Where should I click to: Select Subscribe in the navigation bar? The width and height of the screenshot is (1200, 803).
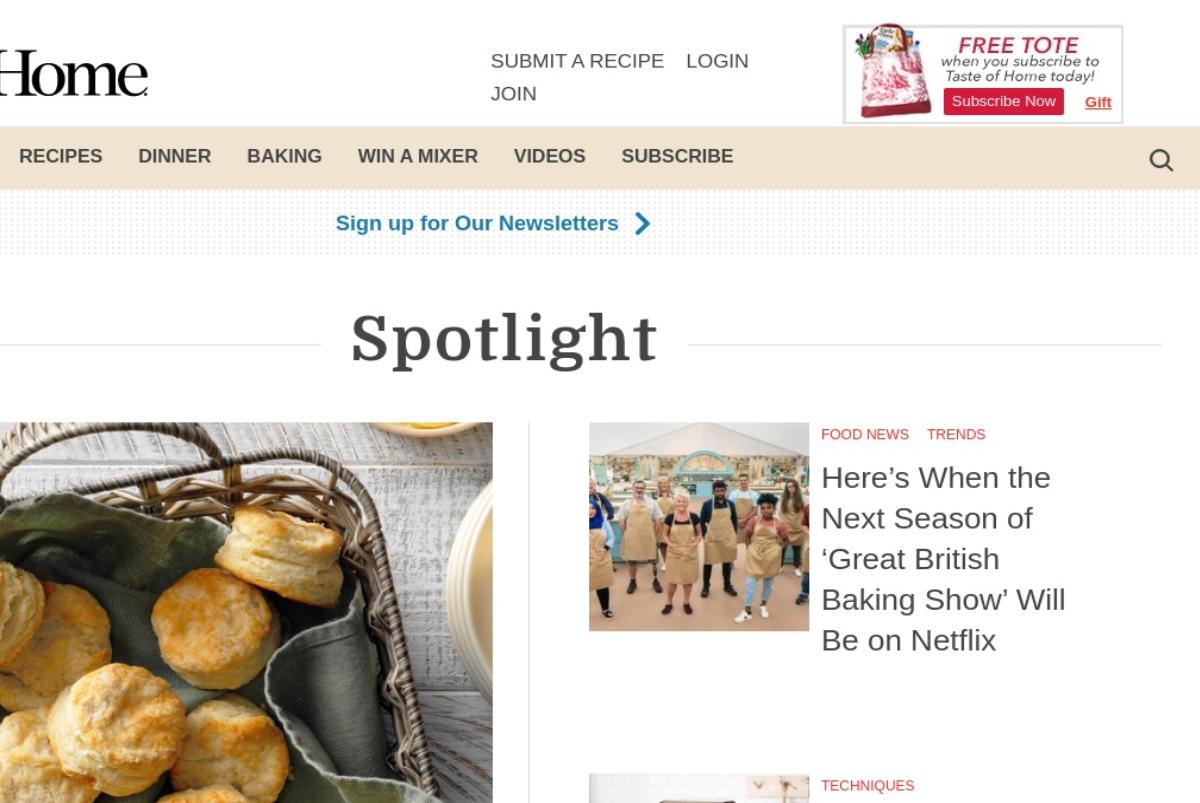pyautogui.click(x=677, y=156)
